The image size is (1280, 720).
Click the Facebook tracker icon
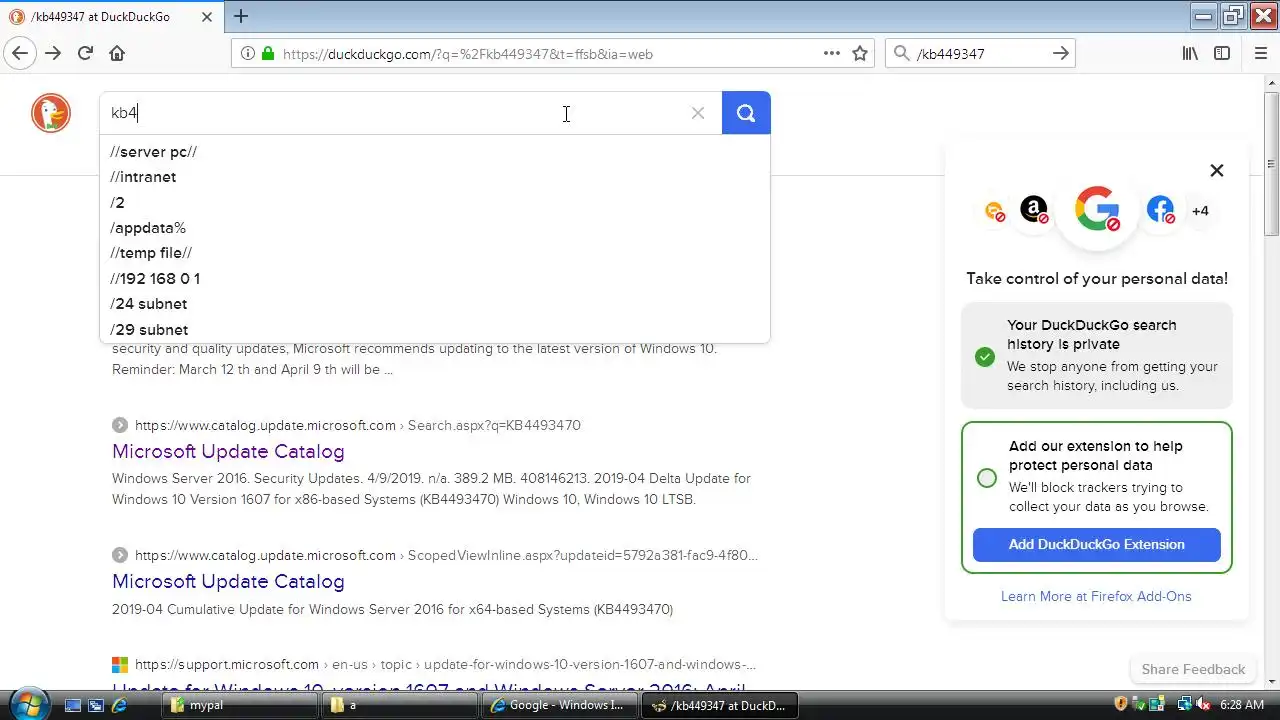1161,210
